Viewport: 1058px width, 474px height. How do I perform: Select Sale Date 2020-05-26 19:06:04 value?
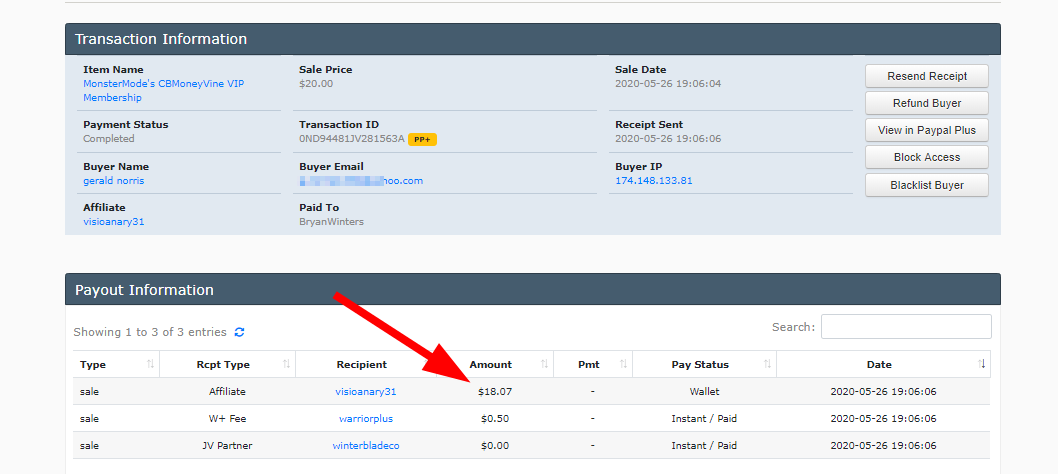(x=668, y=84)
